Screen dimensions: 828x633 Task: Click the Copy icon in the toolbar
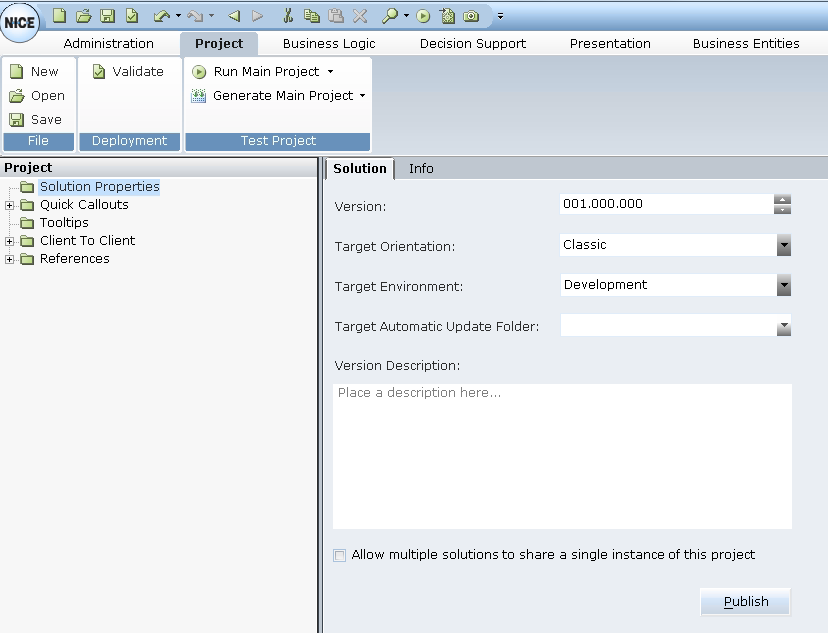(312, 15)
